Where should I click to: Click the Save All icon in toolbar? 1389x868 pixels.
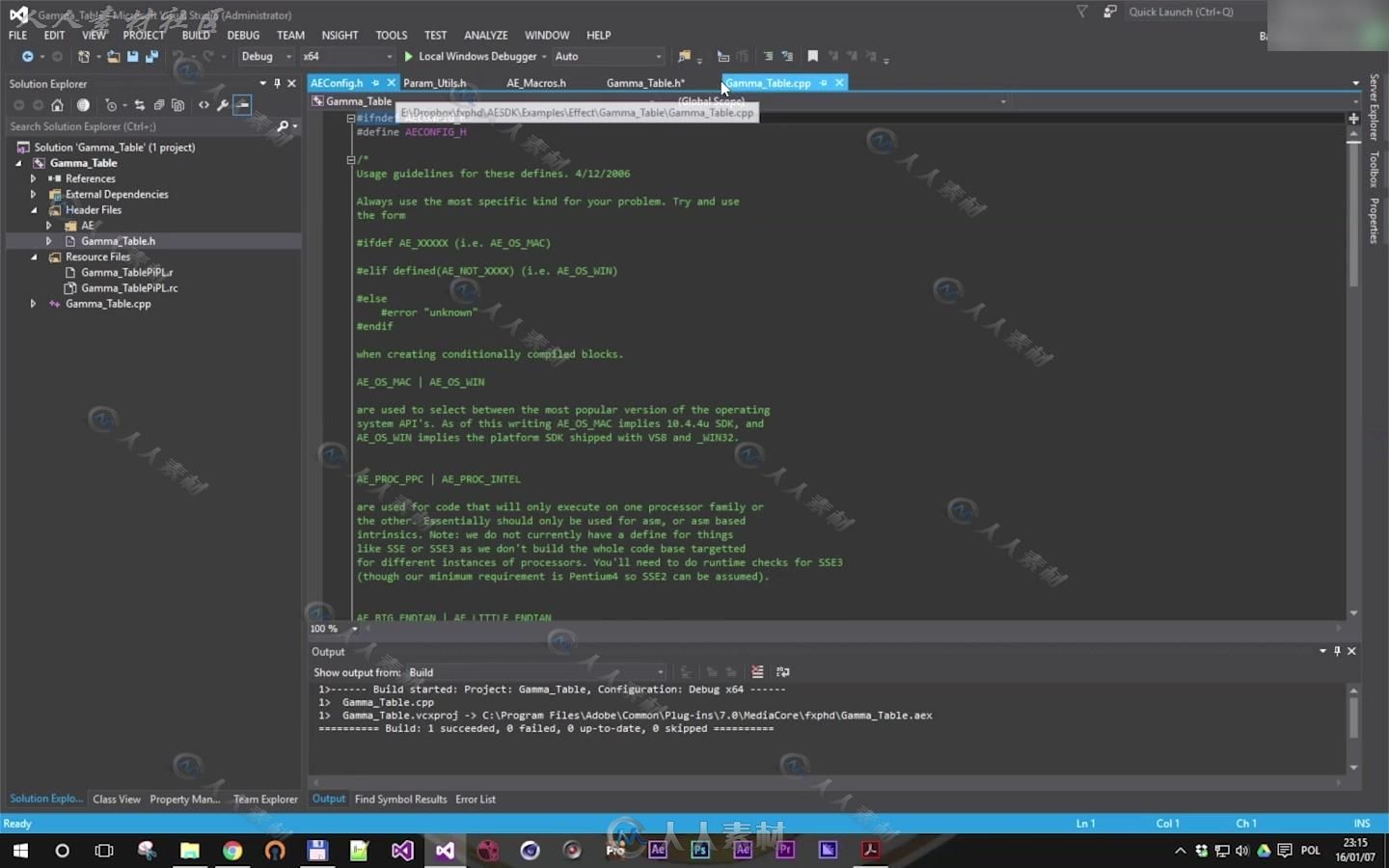point(151,57)
